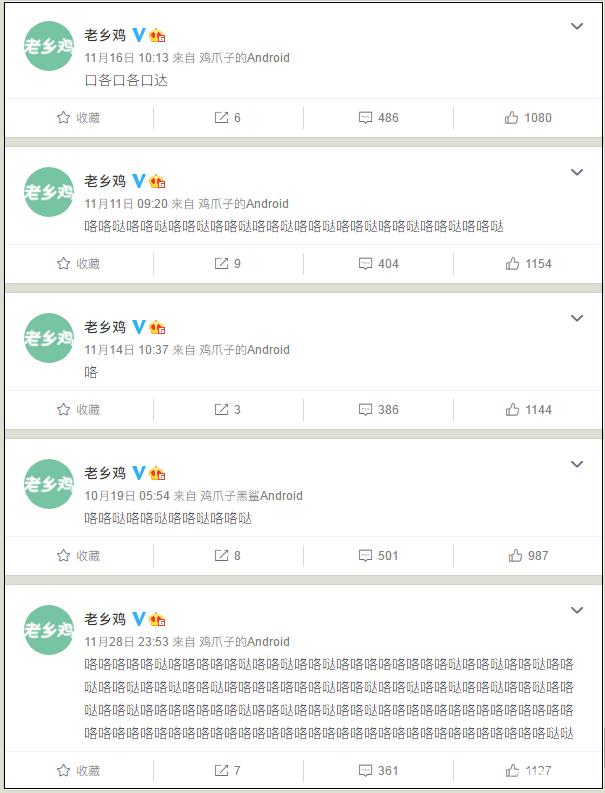Expand options chevron on 11月28日 post
This screenshot has height=793, width=605.
click(577, 610)
